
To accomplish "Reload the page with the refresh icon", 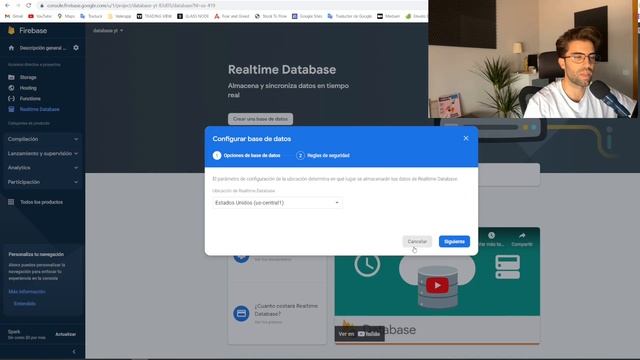I will coord(29,5).
